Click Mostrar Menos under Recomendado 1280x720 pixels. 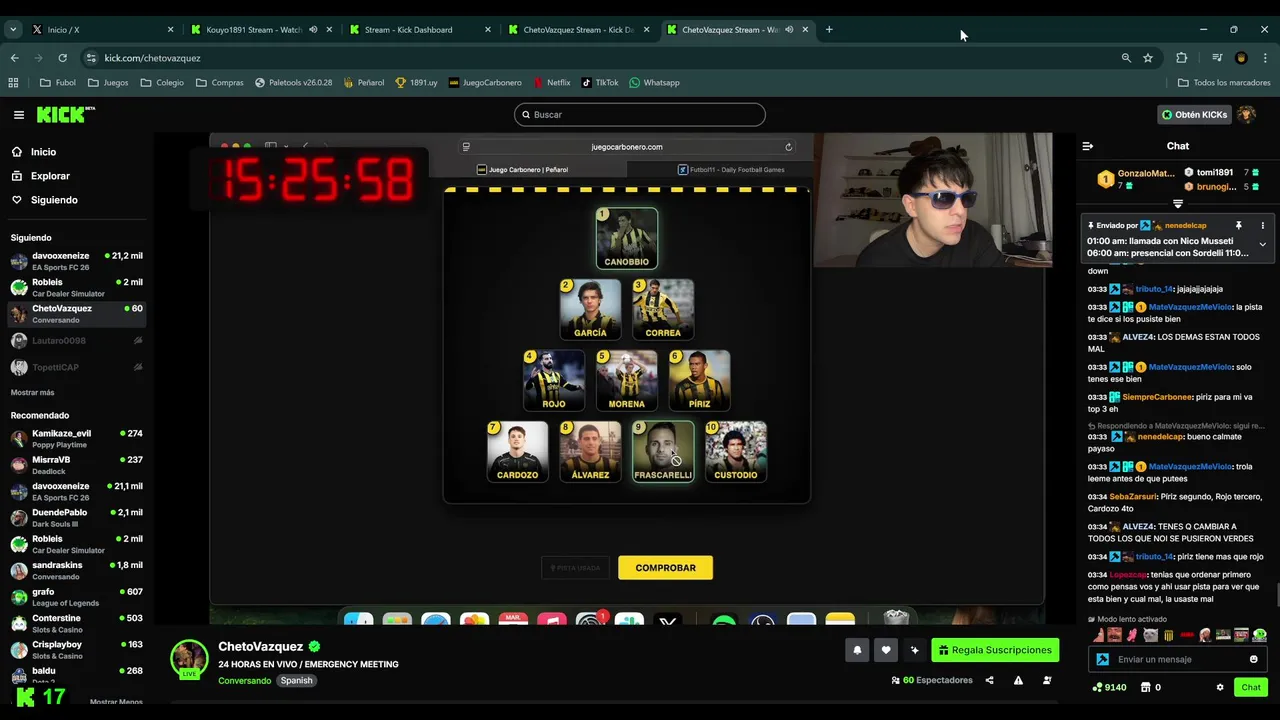click(x=116, y=702)
